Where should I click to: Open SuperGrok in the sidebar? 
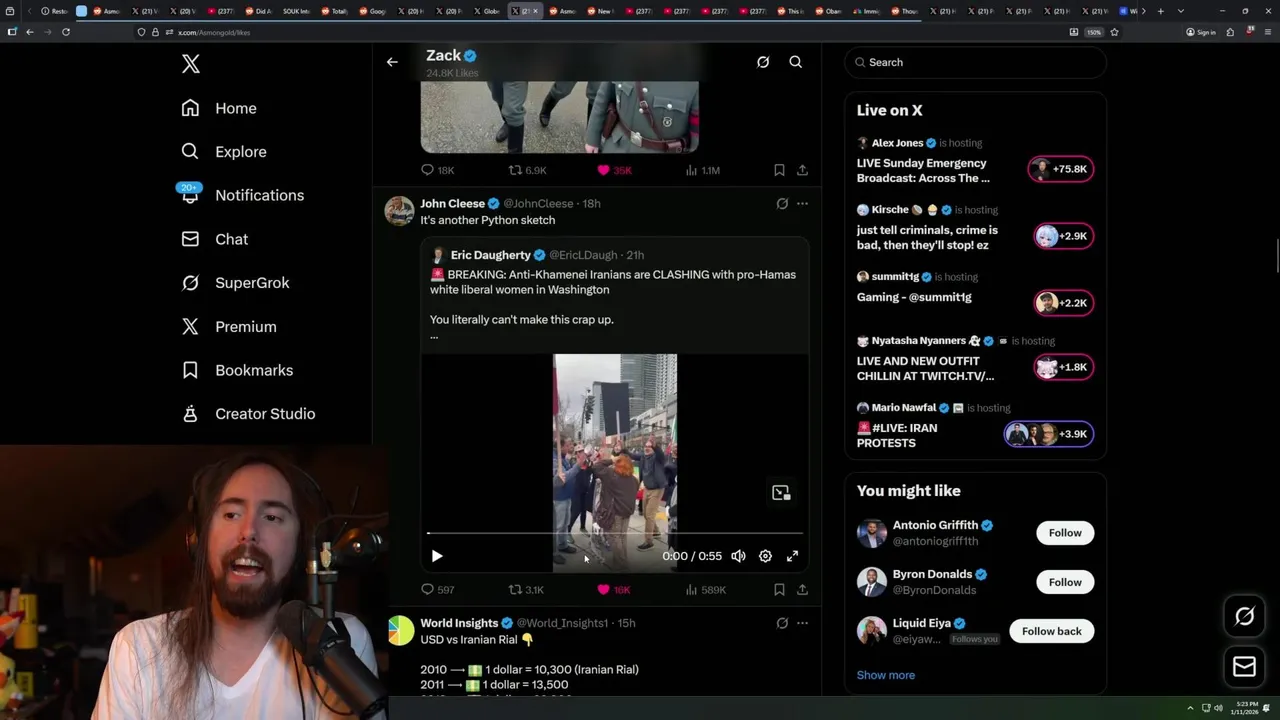click(x=235, y=283)
